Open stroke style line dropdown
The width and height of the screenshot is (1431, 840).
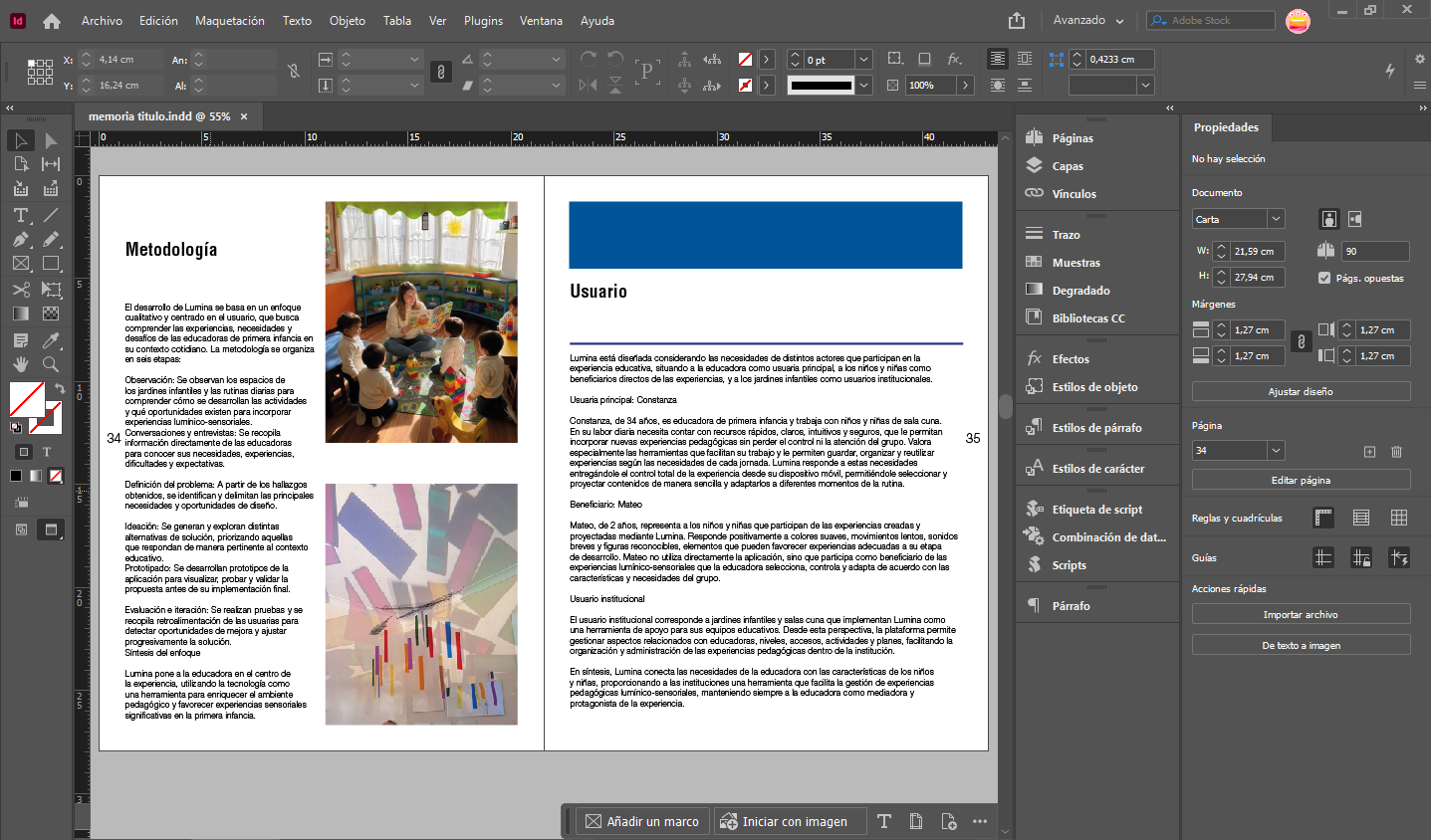tap(864, 86)
